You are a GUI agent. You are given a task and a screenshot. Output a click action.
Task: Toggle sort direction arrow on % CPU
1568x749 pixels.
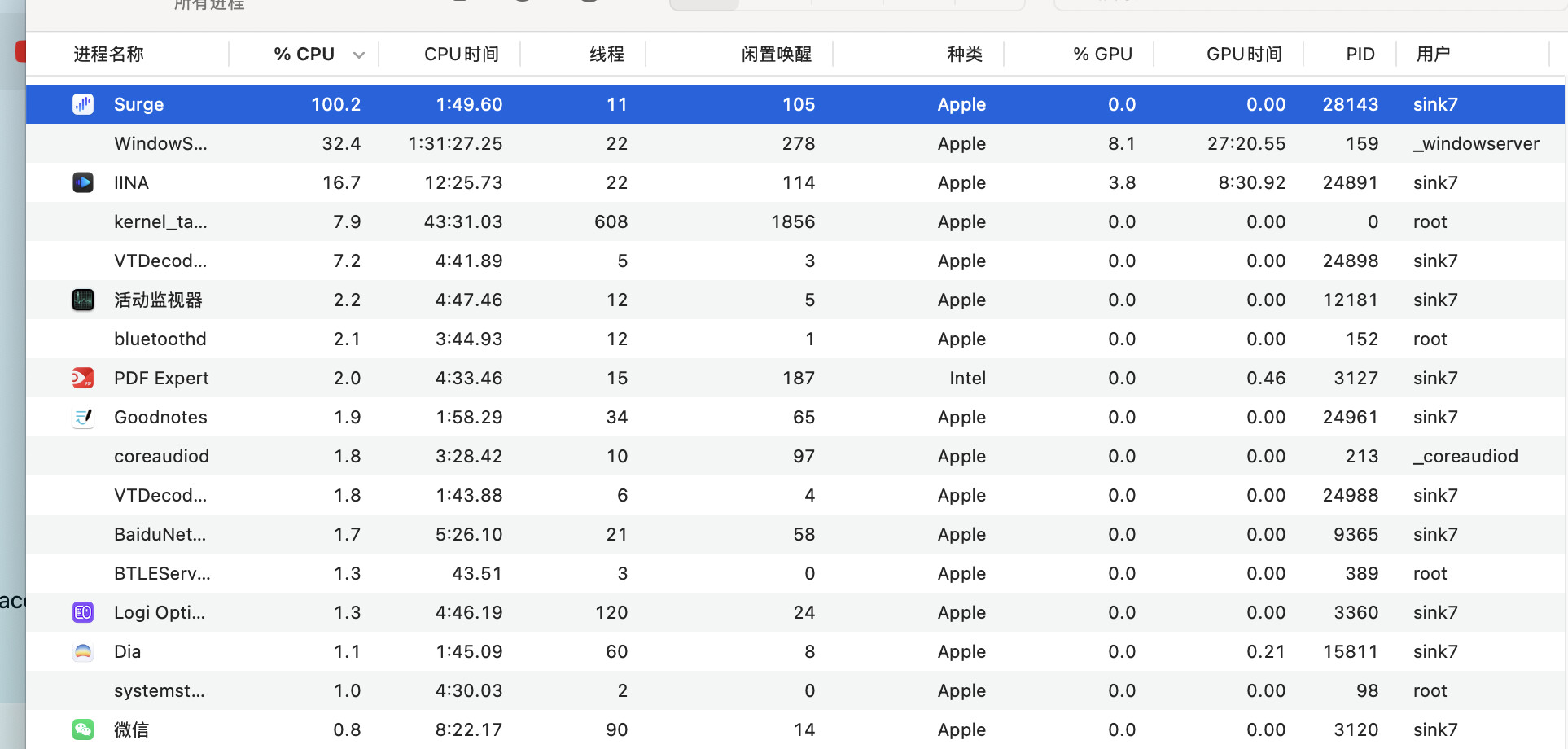point(358,55)
